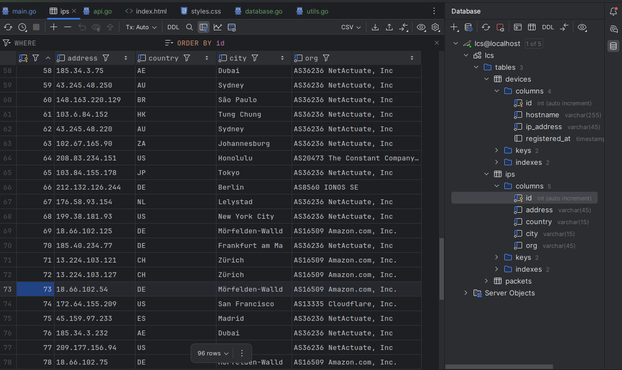
Task: Open DDL view in editor toolbar
Action: [173, 27]
